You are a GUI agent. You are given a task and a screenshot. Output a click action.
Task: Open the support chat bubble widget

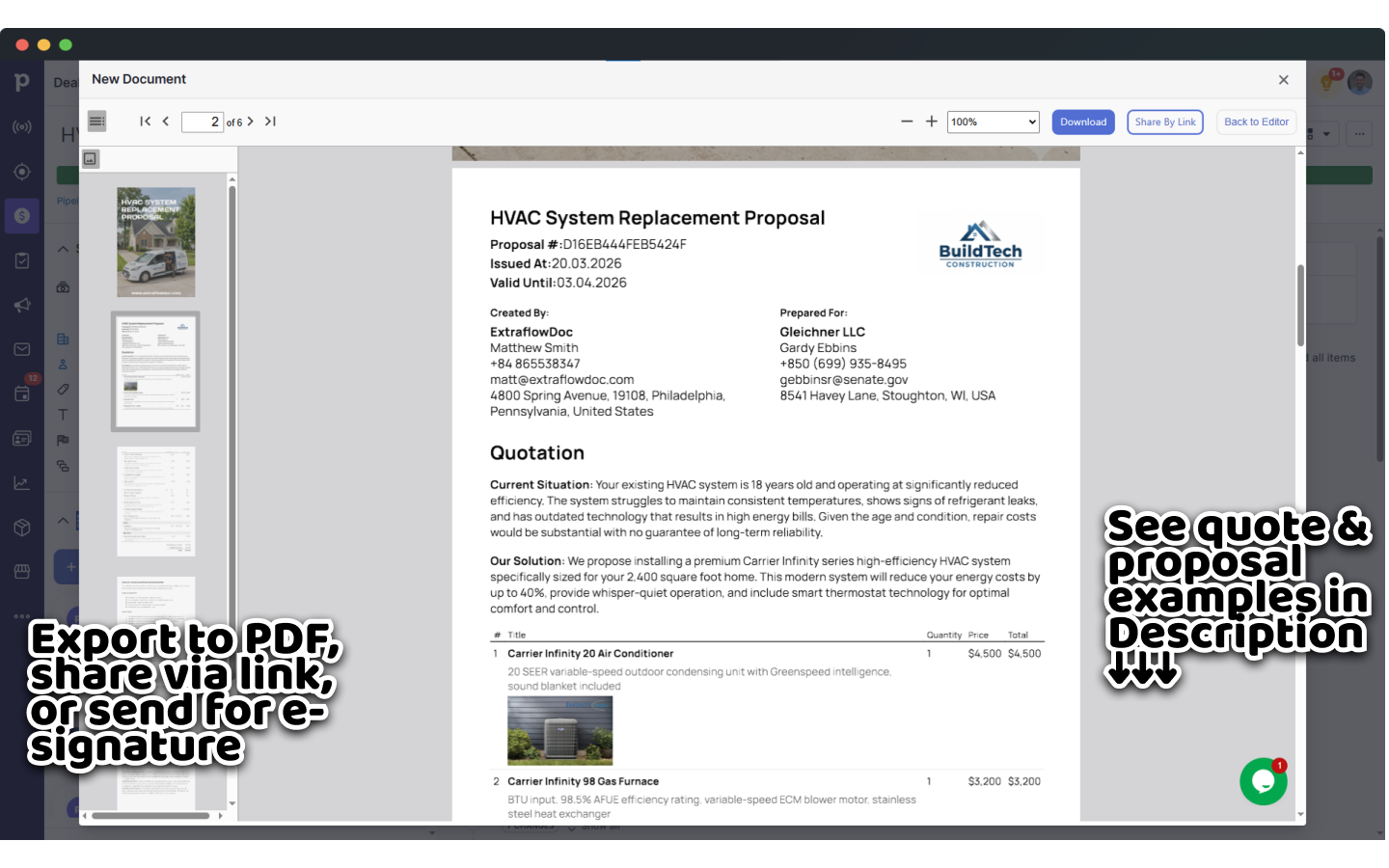[1263, 782]
